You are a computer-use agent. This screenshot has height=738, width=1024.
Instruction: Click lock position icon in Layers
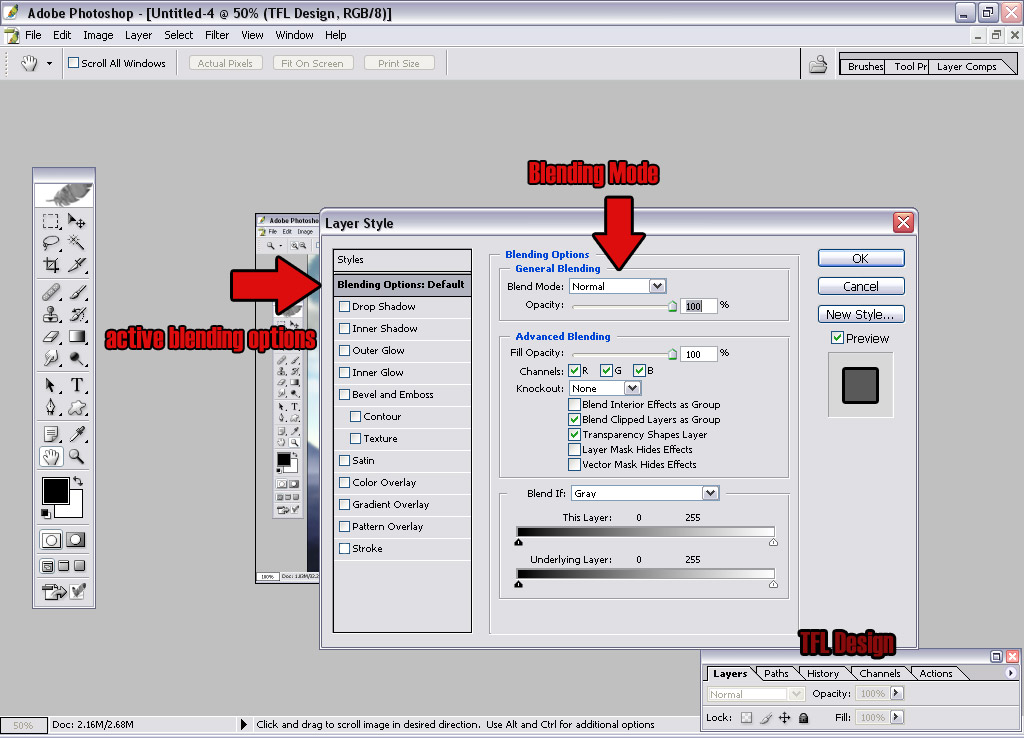[x=784, y=718]
